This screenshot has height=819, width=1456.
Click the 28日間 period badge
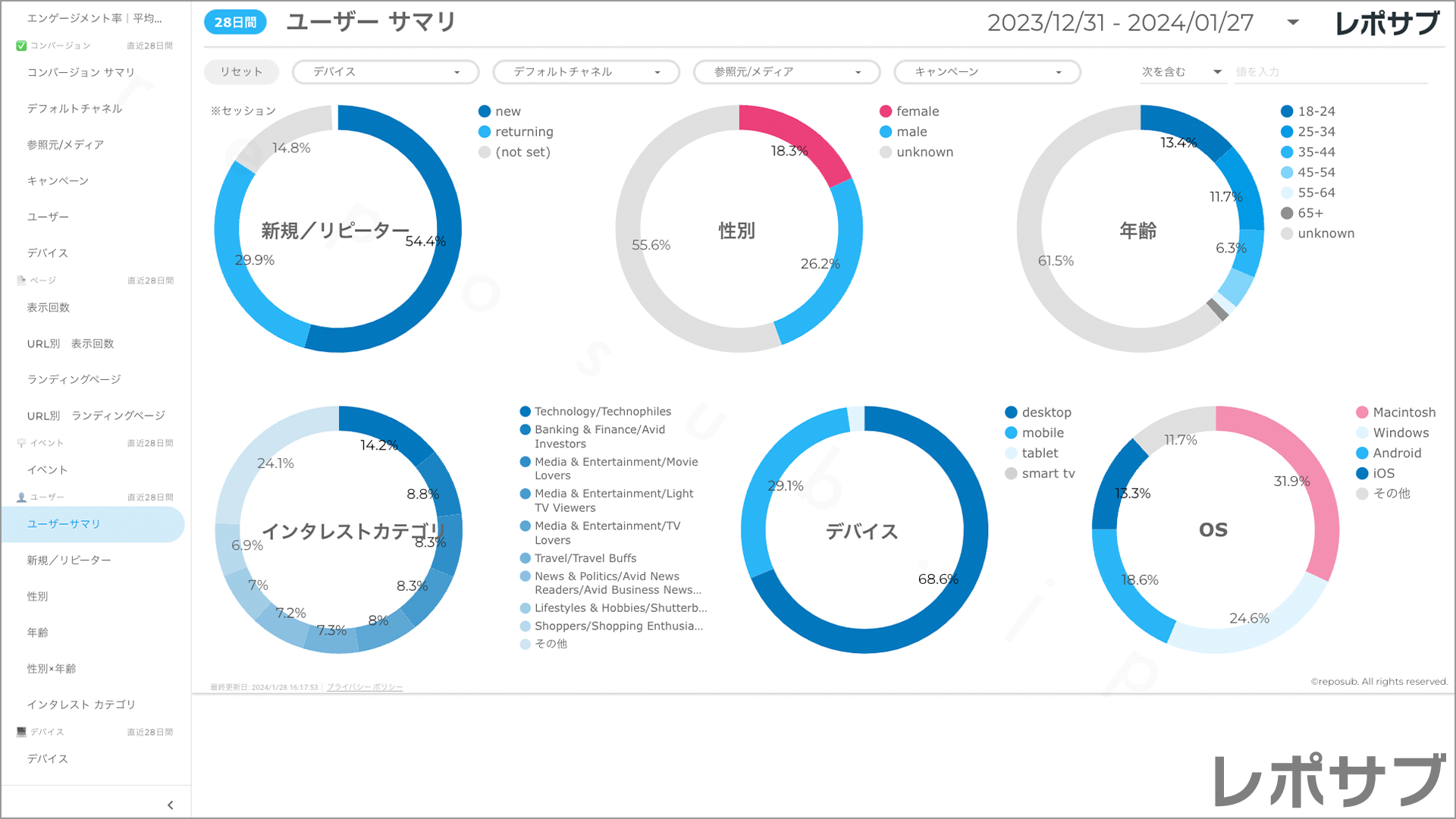point(235,23)
